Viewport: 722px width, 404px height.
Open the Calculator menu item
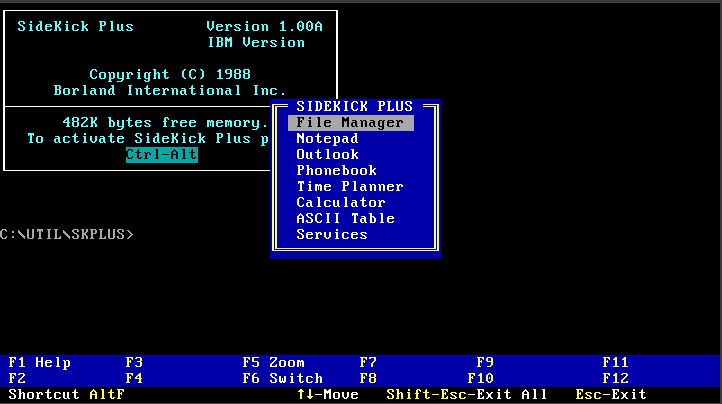[340, 203]
